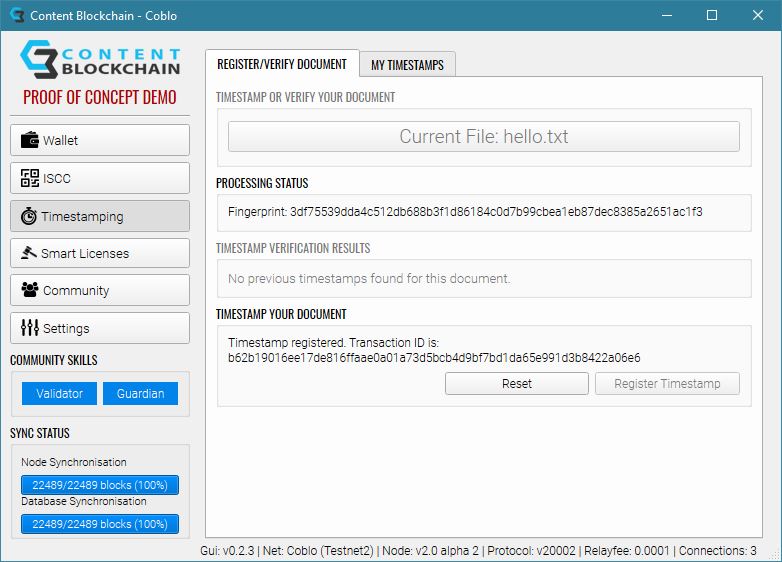Click the Settings sliders icon
Image resolution: width=782 pixels, height=562 pixels.
(29, 328)
